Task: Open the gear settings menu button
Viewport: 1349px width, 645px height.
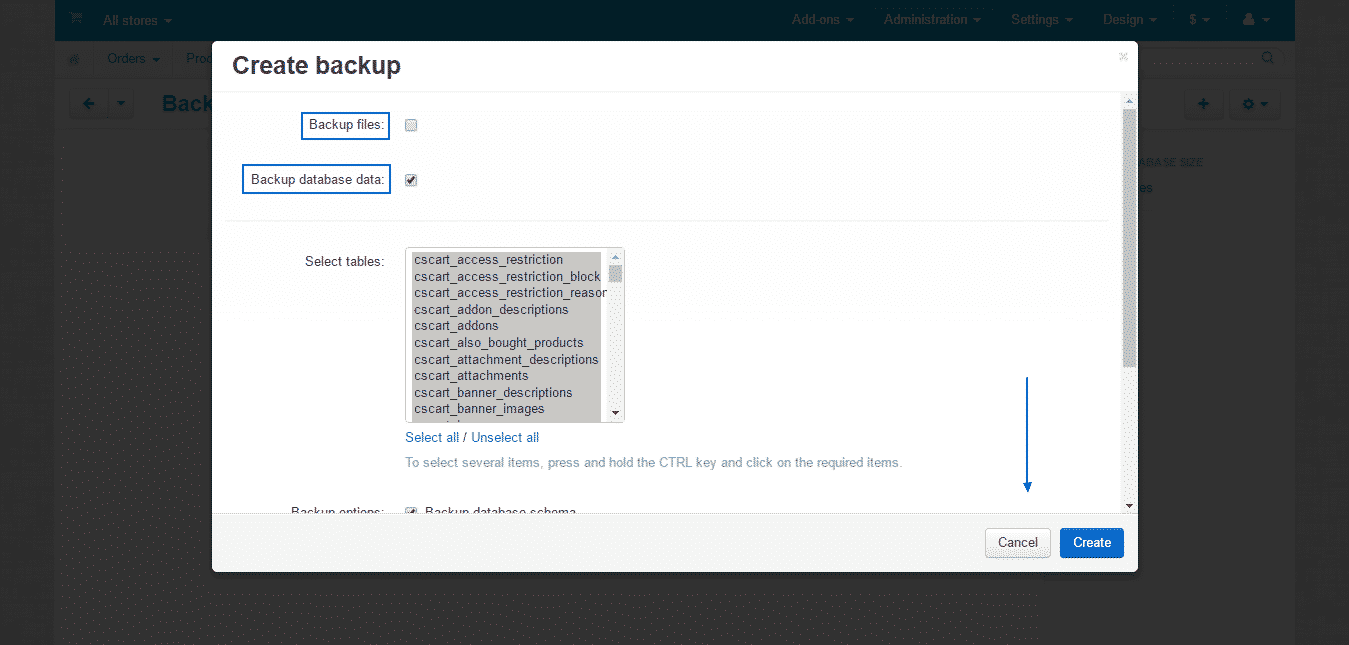Action: (x=1254, y=103)
